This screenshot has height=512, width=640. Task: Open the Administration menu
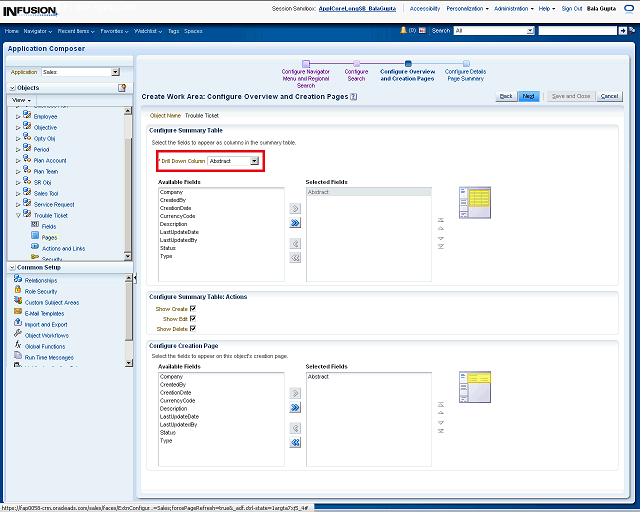[x=513, y=8]
